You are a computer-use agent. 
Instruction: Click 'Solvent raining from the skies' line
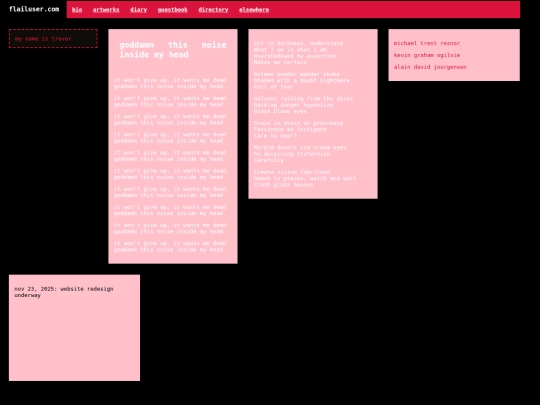click(303, 98)
